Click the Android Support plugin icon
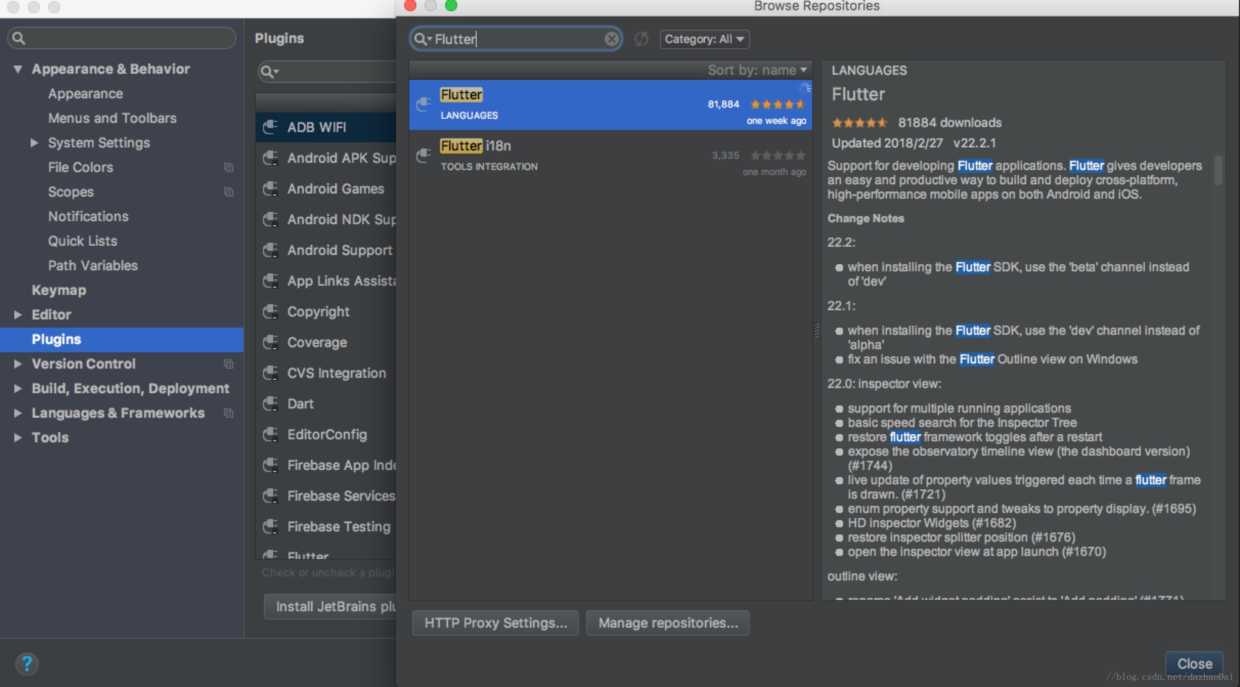Image resolution: width=1240 pixels, height=687 pixels. point(270,250)
